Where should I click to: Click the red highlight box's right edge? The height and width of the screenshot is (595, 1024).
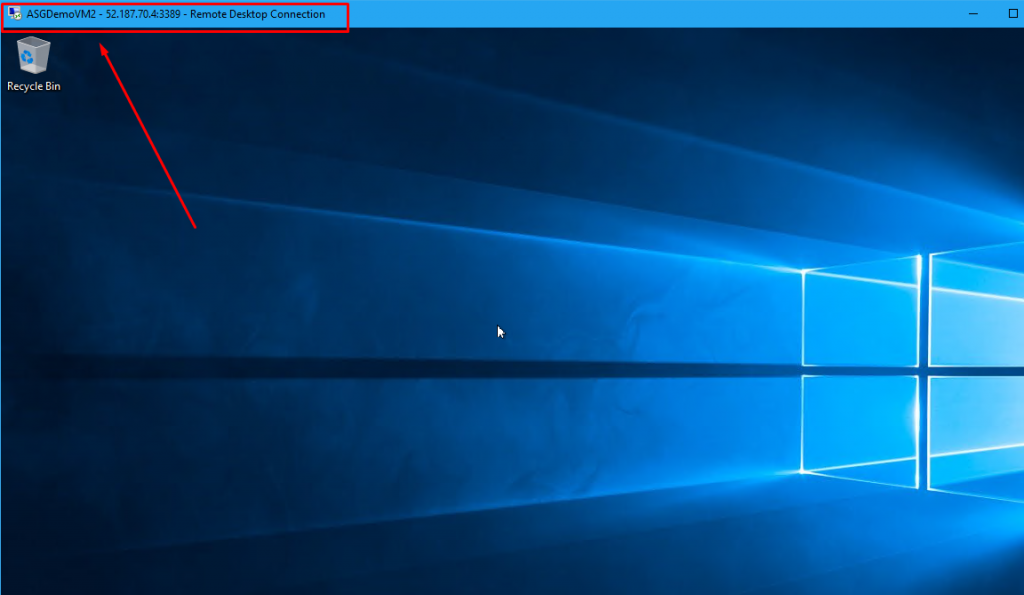tap(348, 18)
